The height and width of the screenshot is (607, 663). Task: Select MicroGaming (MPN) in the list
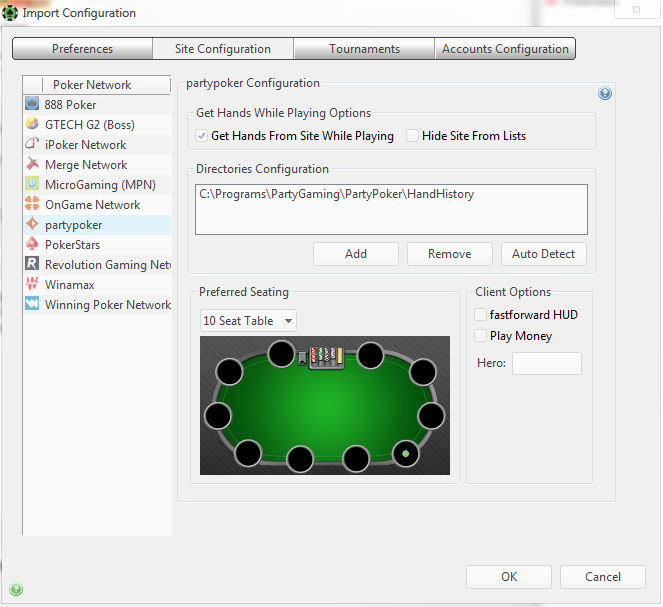point(98,185)
